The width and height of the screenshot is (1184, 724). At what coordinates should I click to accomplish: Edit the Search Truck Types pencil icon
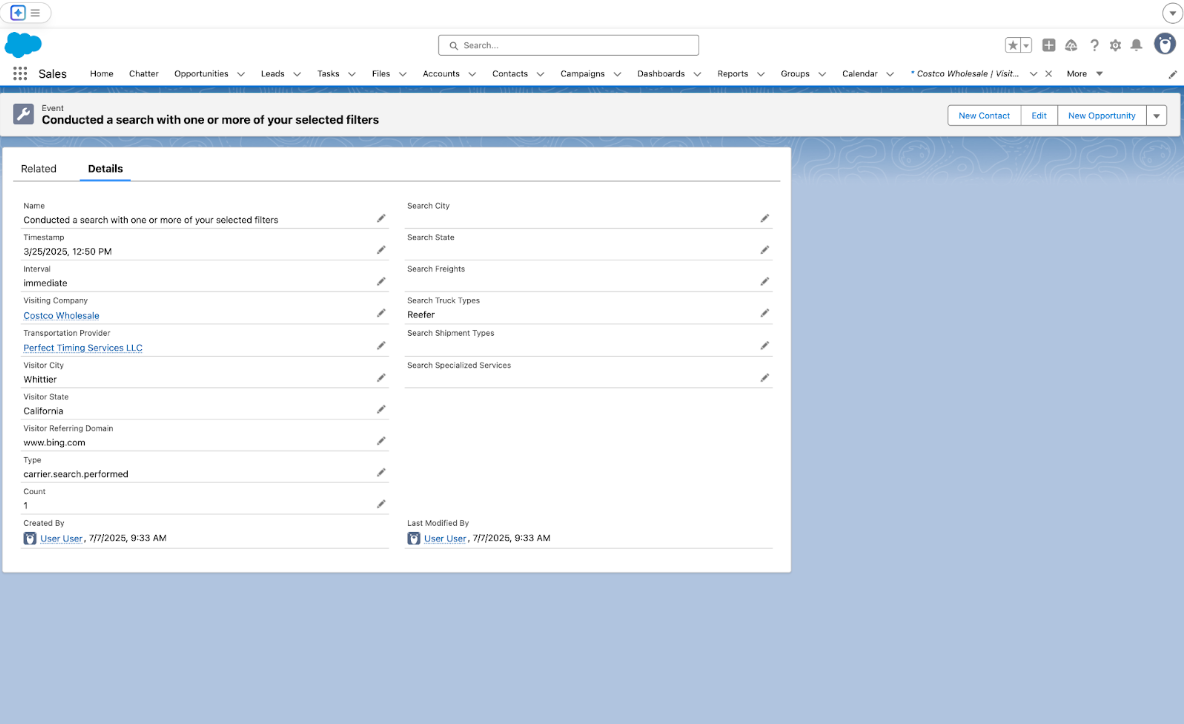(x=765, y=313)
